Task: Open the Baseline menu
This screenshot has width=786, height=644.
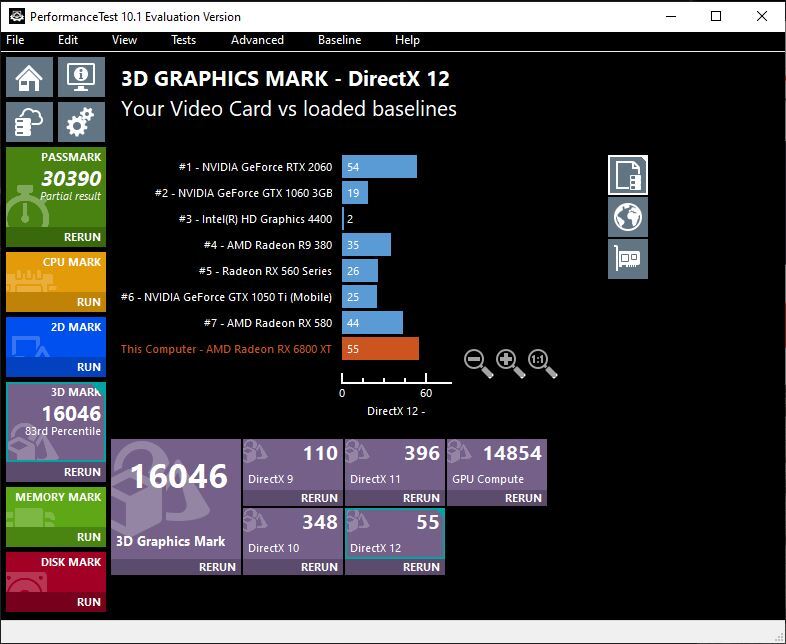Action: pos(339,40)
